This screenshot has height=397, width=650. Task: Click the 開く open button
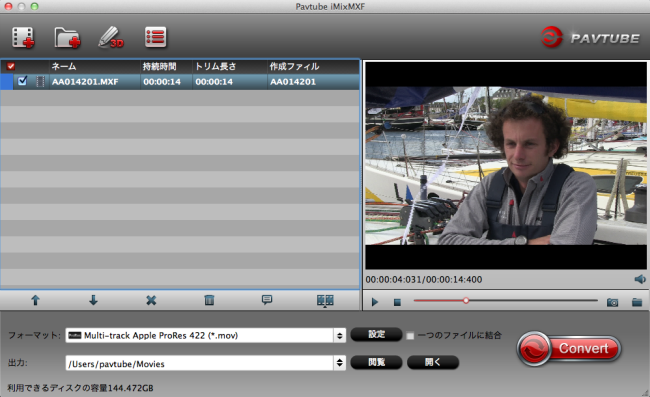433,362
